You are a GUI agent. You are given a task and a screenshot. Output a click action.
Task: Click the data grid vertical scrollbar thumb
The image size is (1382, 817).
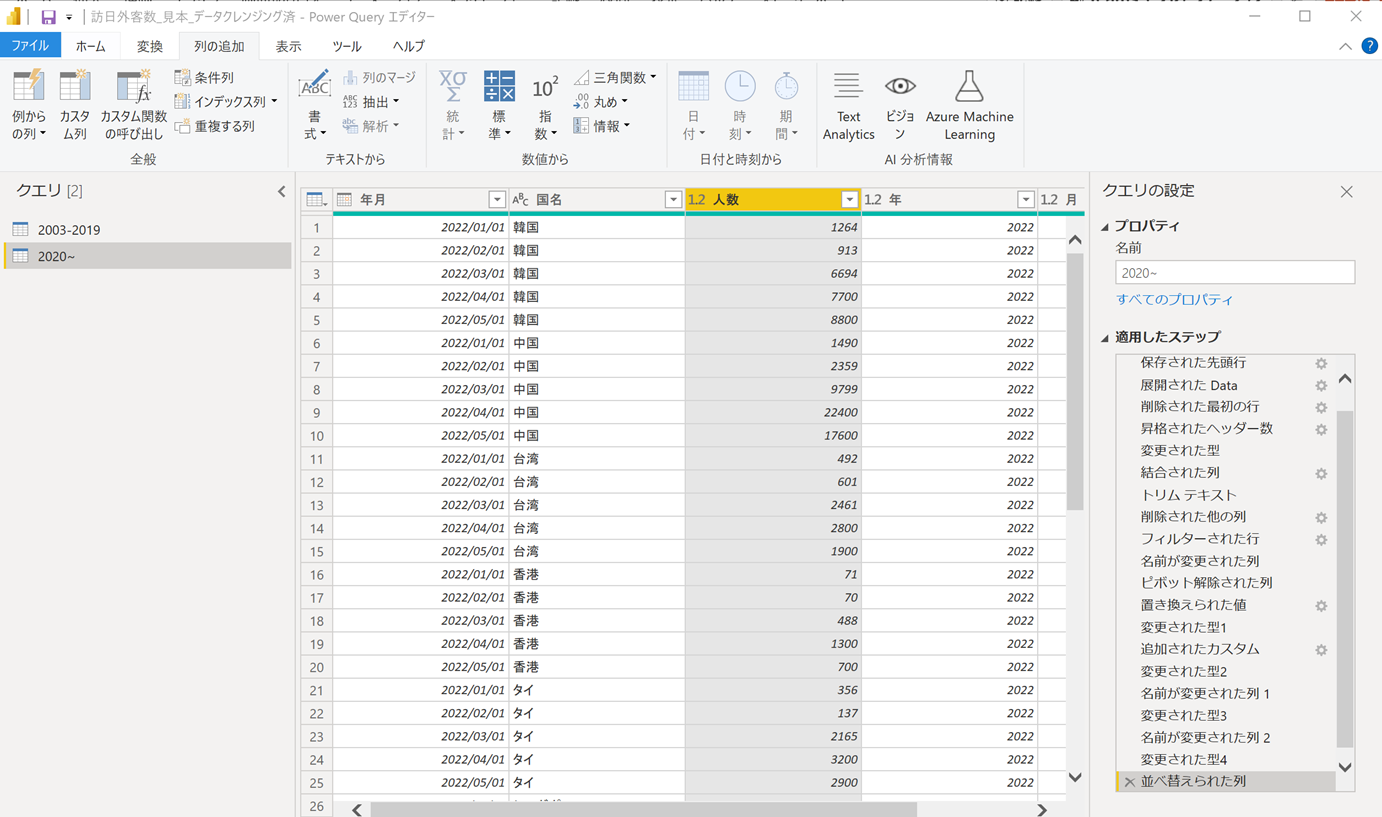(1075, 380)
